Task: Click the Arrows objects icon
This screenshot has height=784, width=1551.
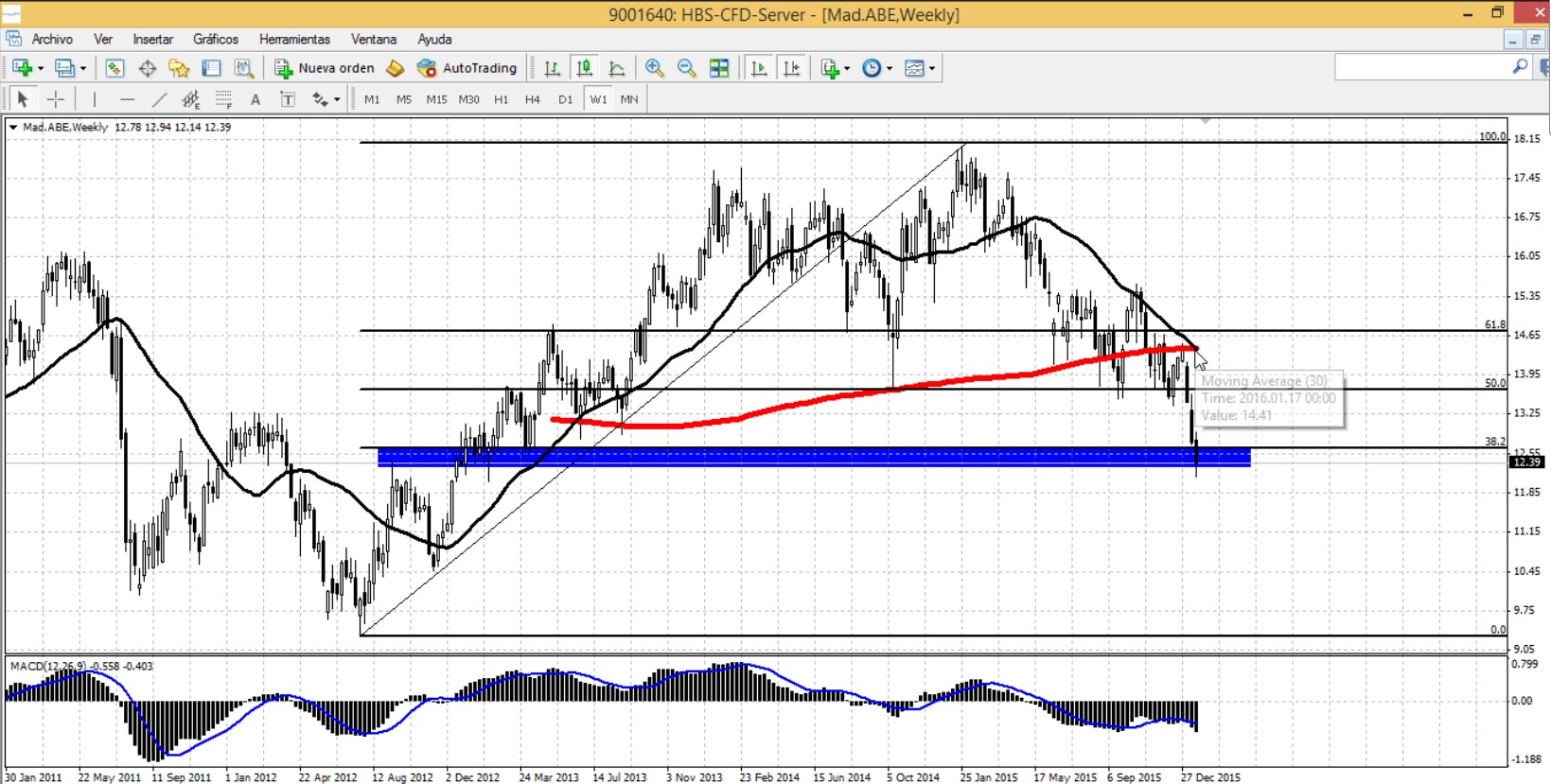Action: [x=320, y=99]
